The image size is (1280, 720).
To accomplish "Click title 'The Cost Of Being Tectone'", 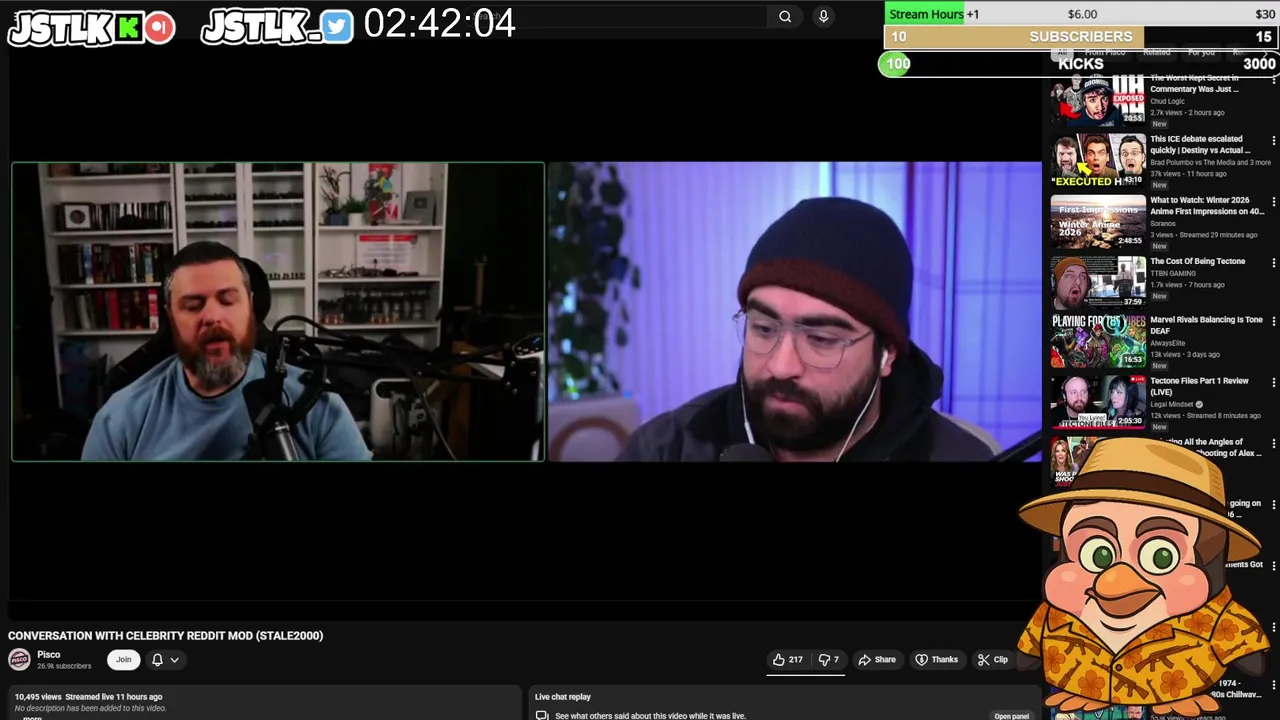I will [1197, 261].
